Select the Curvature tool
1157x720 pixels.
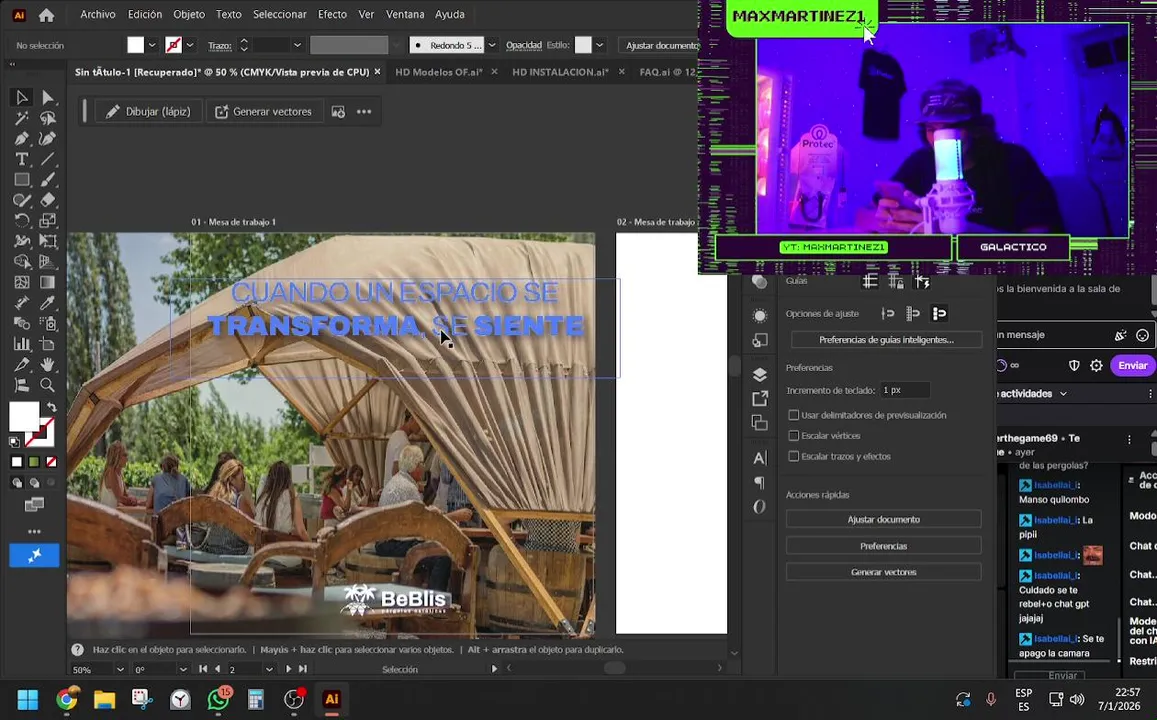[48, 139]
